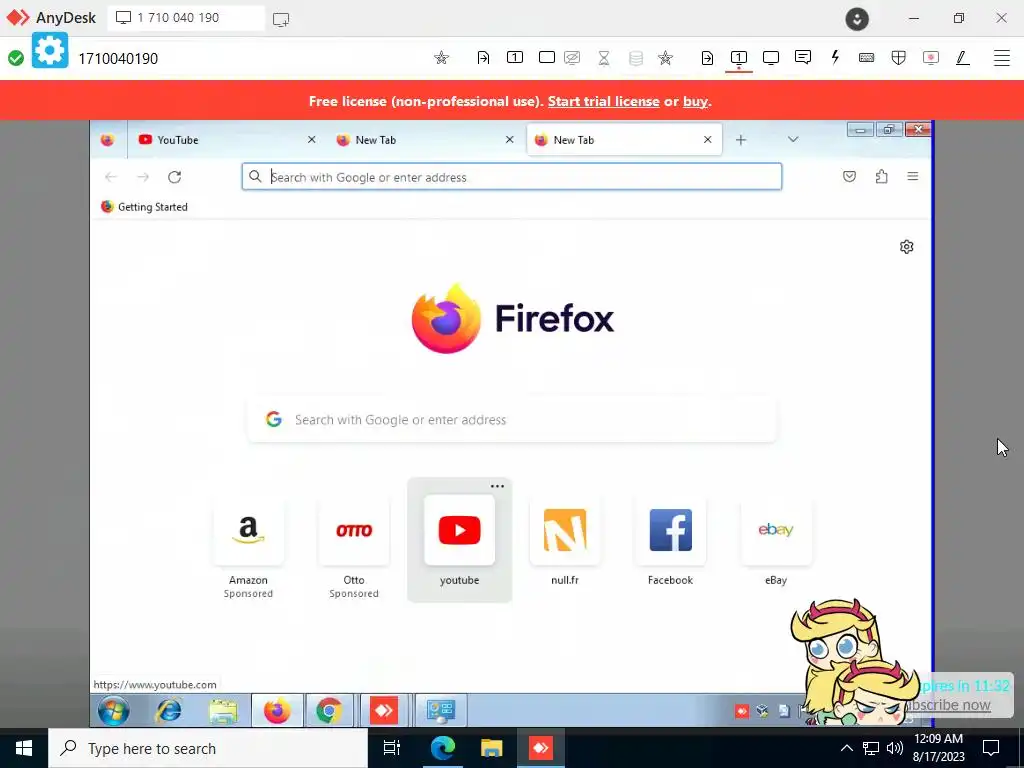Click the greyed hourglass toolbar icon
This screenshot has height=768, width=1024.
[604, 58]
